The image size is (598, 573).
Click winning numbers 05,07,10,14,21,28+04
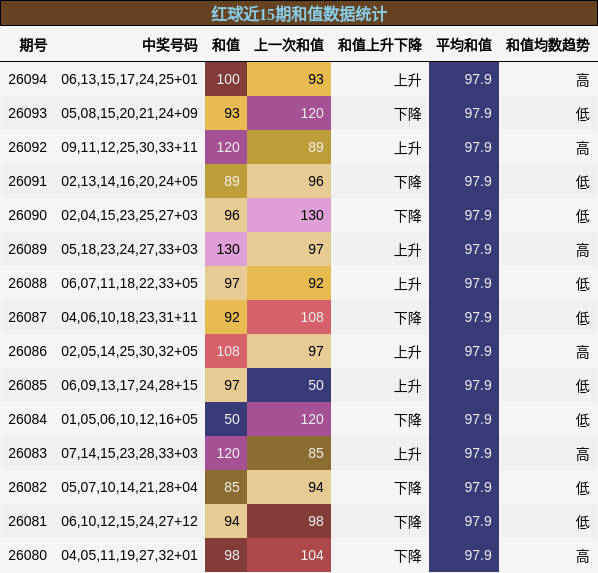point(129,487)
